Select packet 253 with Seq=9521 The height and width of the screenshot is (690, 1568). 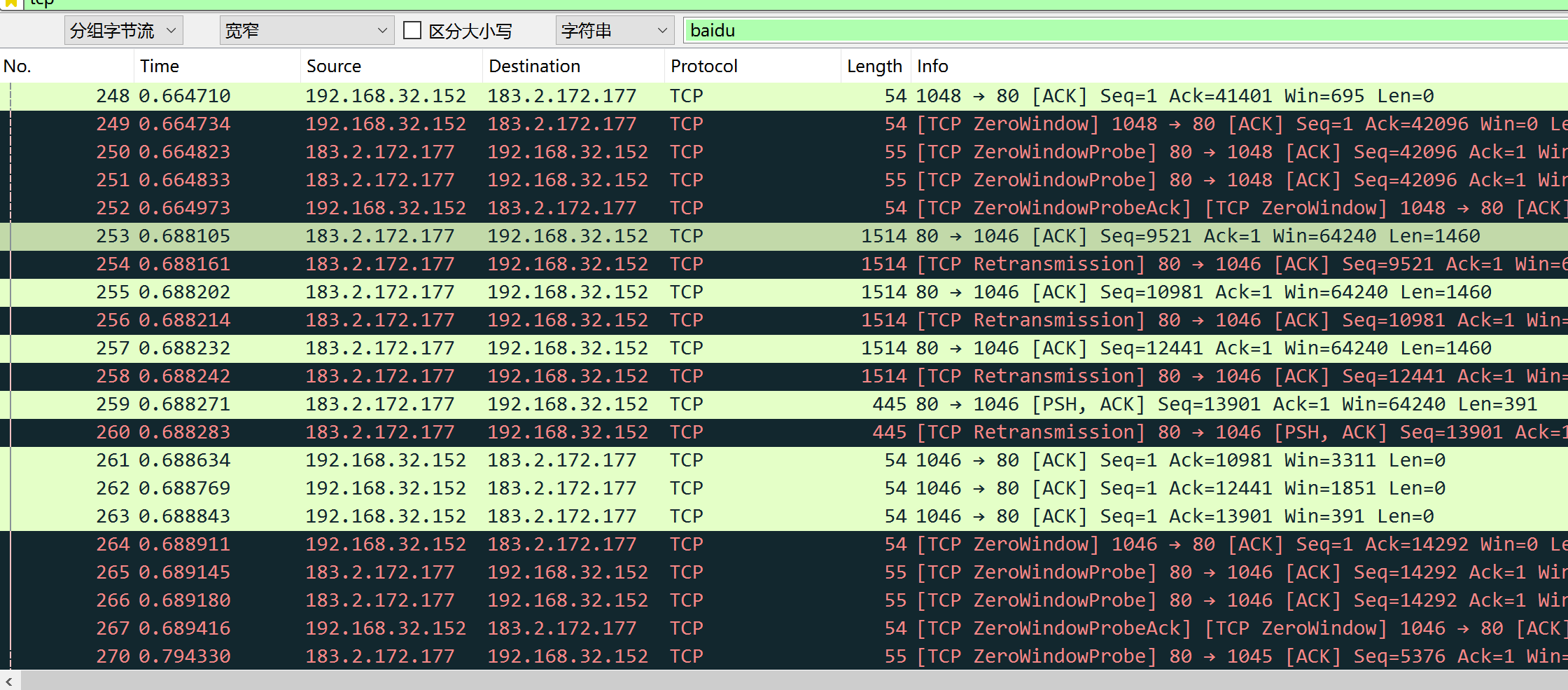point(784,236)
